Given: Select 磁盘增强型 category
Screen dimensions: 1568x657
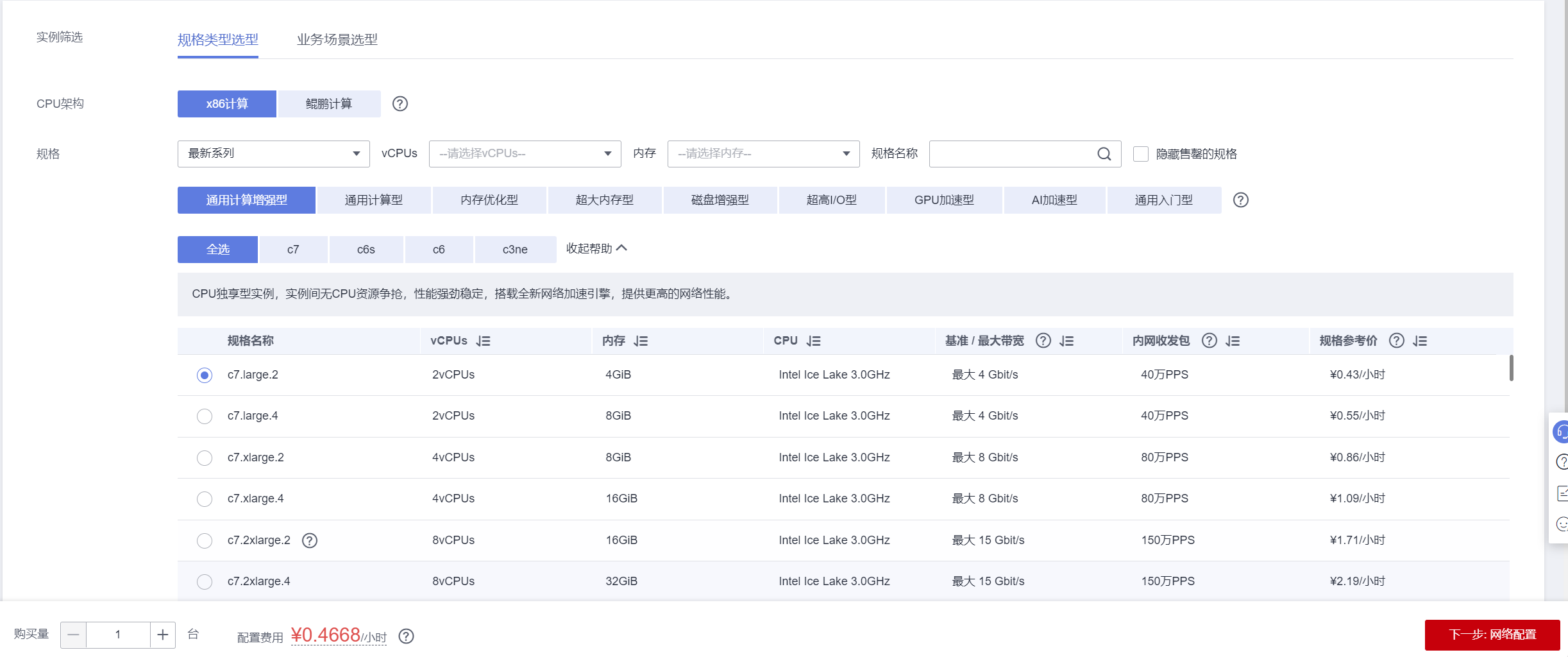Looking at the screenshot, I should [720, 200].
